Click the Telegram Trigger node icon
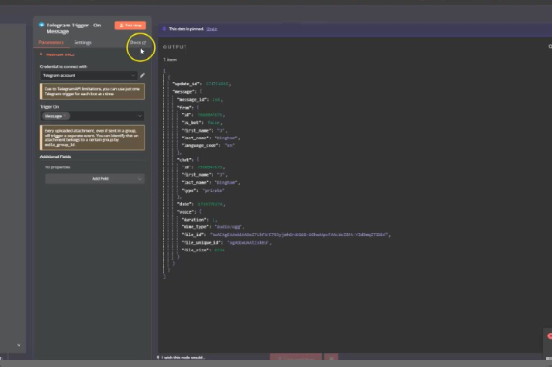 click(42, 25)
